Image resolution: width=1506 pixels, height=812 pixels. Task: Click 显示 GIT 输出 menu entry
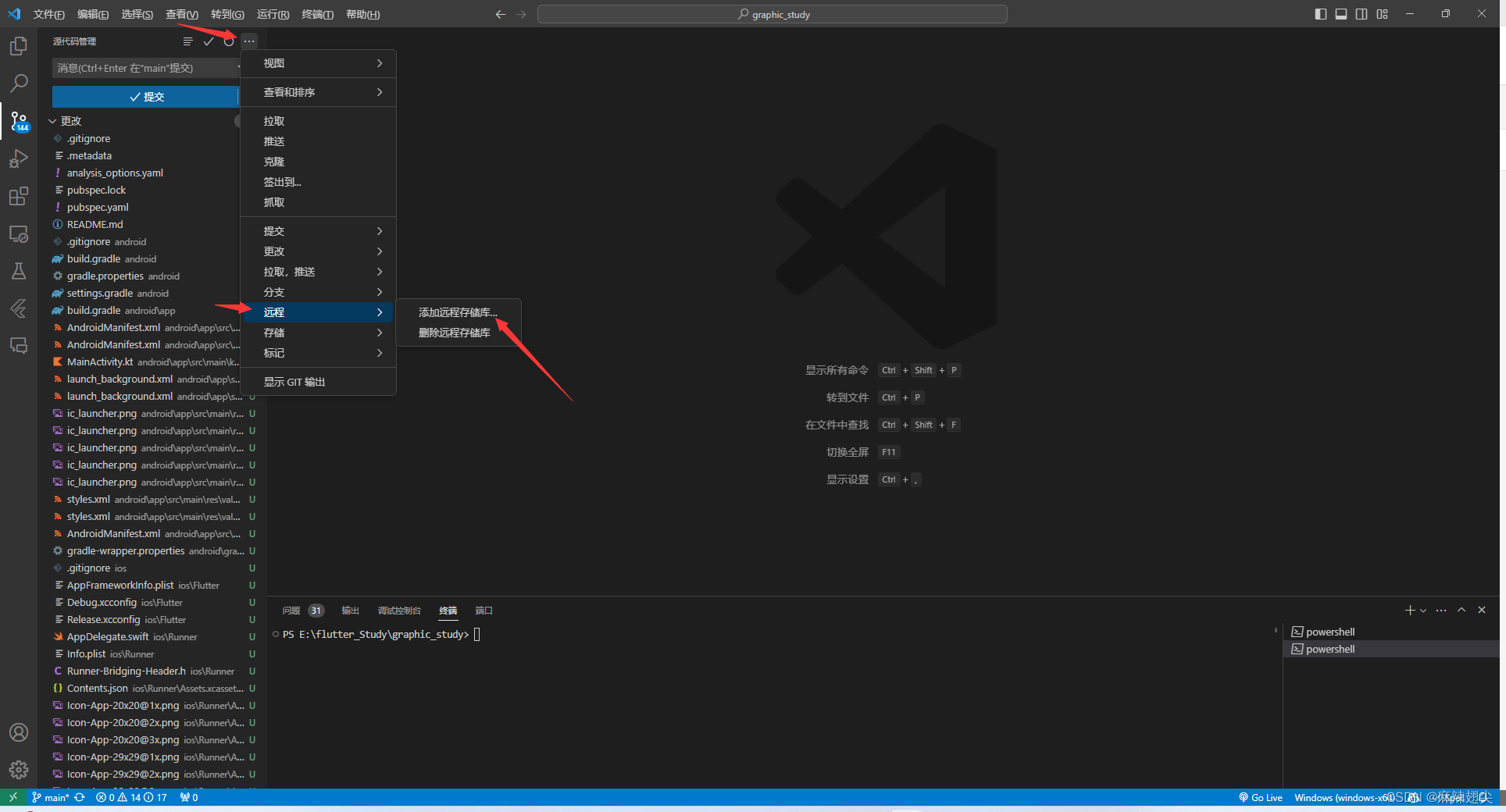coord(319,382)
